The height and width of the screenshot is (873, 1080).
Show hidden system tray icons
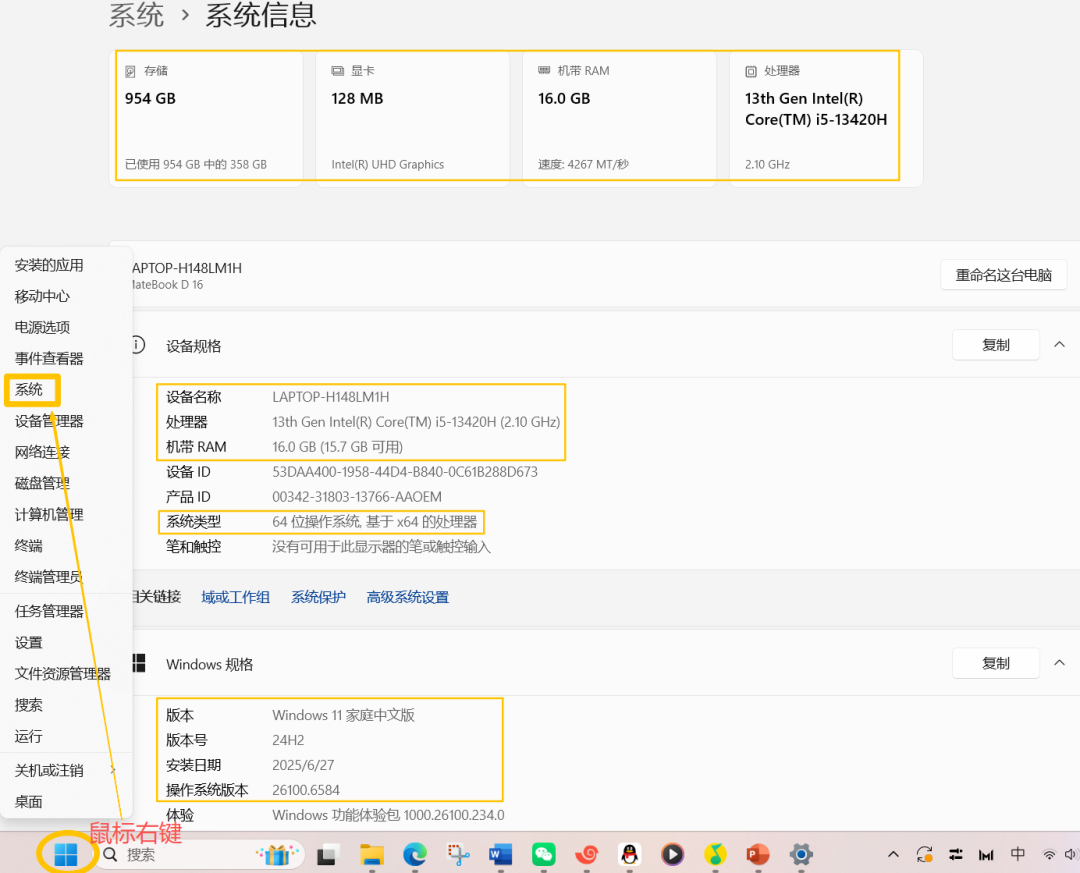coord(893,854)
